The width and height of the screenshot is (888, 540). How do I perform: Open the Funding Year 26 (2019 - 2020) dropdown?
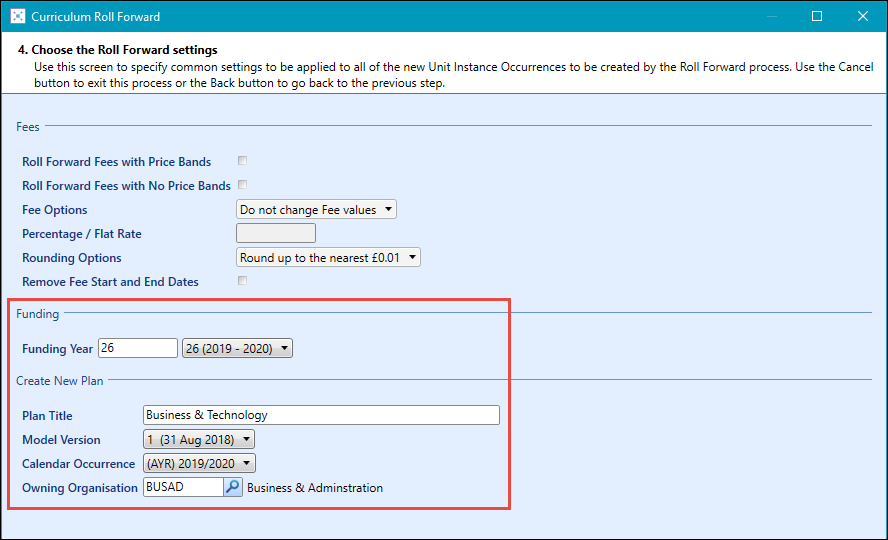pyautogui.click(x=237, y=348)
